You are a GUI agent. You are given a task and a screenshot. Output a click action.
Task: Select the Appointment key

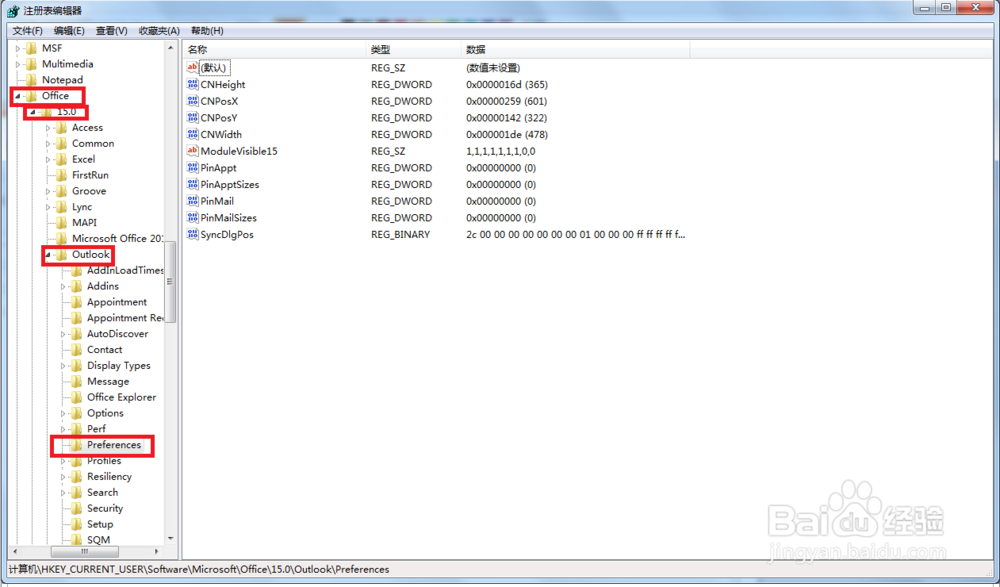coord(117,302)
